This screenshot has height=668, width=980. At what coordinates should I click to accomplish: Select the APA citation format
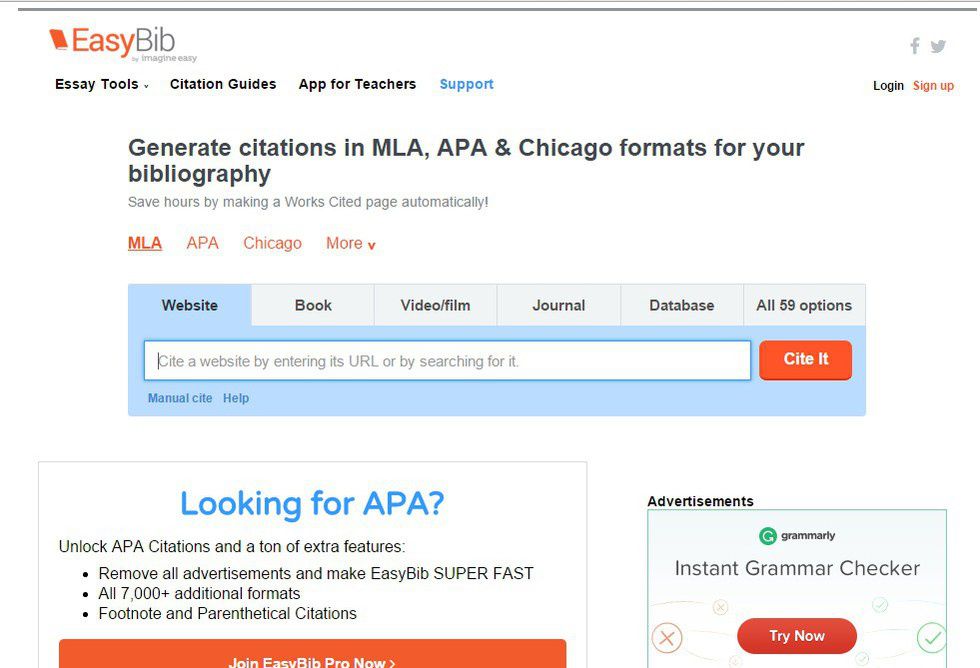pyautogui.click(x=202, y=244)
